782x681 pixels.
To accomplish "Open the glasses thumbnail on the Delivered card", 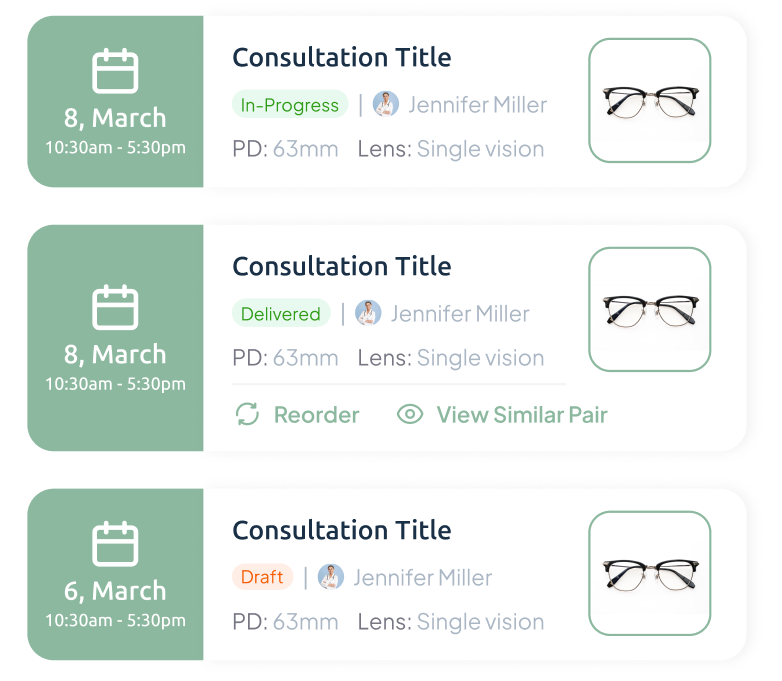I will pos(649,309).
